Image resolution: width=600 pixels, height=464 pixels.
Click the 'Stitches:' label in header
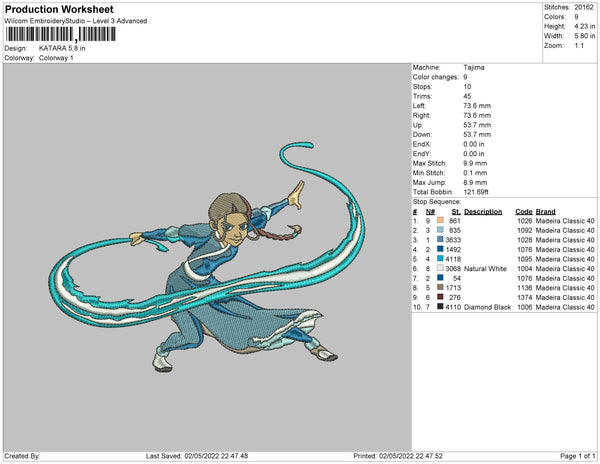pos(557,7)
